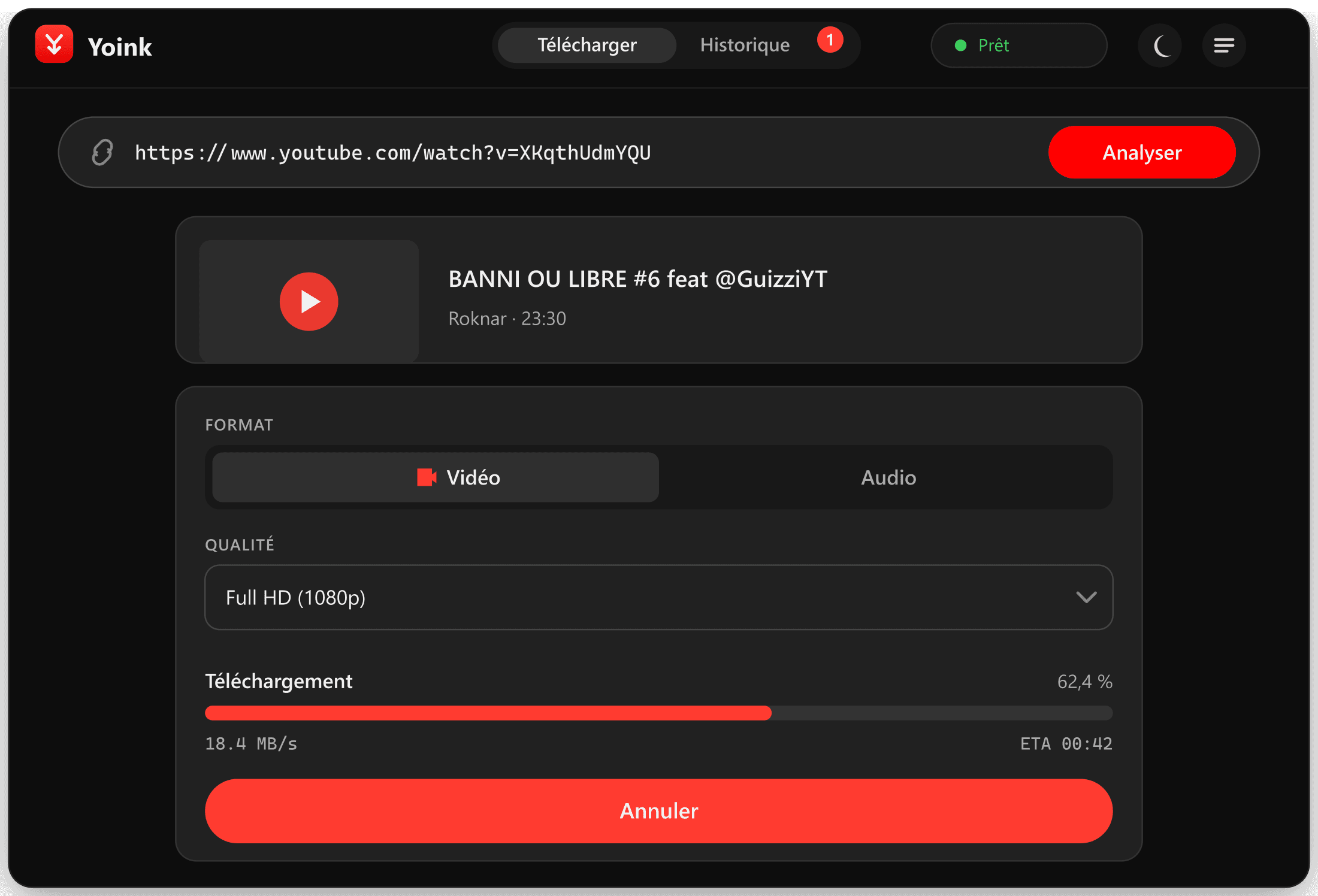Click the Roknar · 23:30 channel info
The height and width of the screenshot is (896, 1318).
(507, 319)
